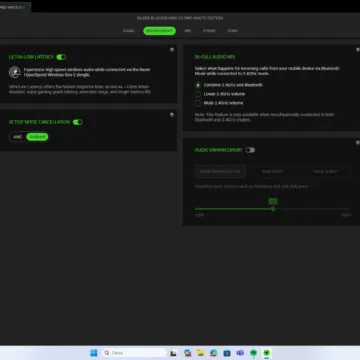Open the Mic tab
The image size is (360, 360).
point(188,31)
